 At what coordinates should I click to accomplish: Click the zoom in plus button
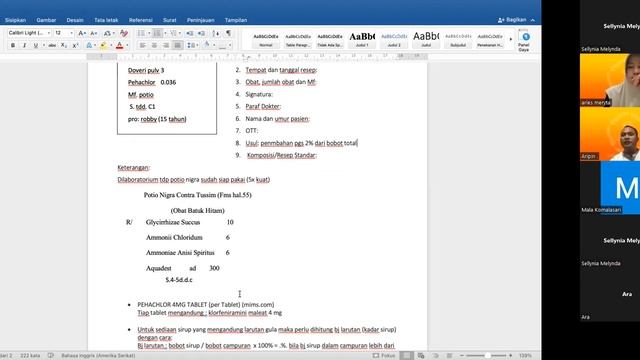510,356
